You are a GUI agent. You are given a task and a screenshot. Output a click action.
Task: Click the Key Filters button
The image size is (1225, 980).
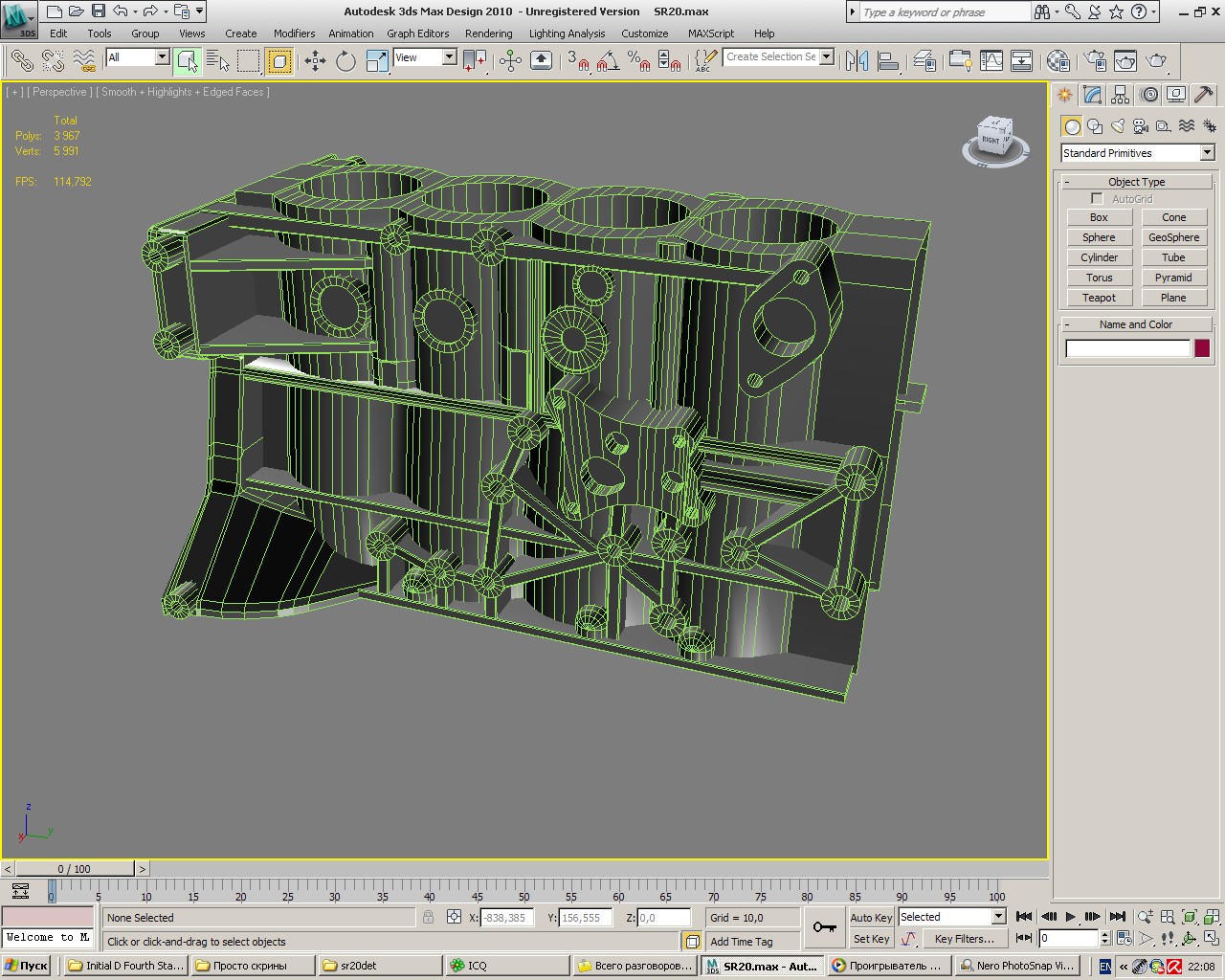click(x=964, y=939)
